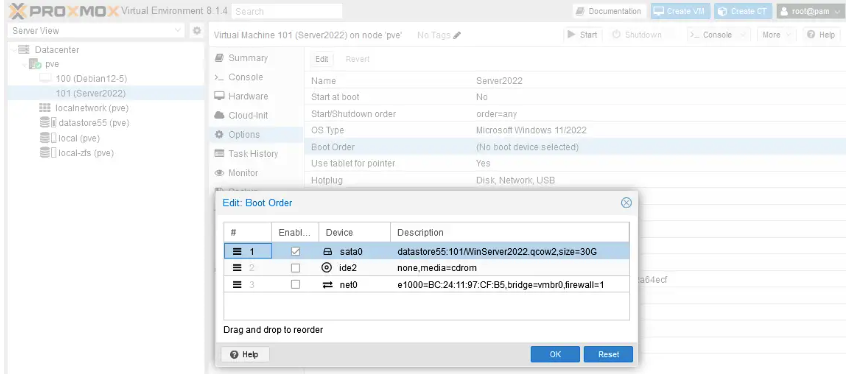Select the Start at boot row

[x=576, y=97]
